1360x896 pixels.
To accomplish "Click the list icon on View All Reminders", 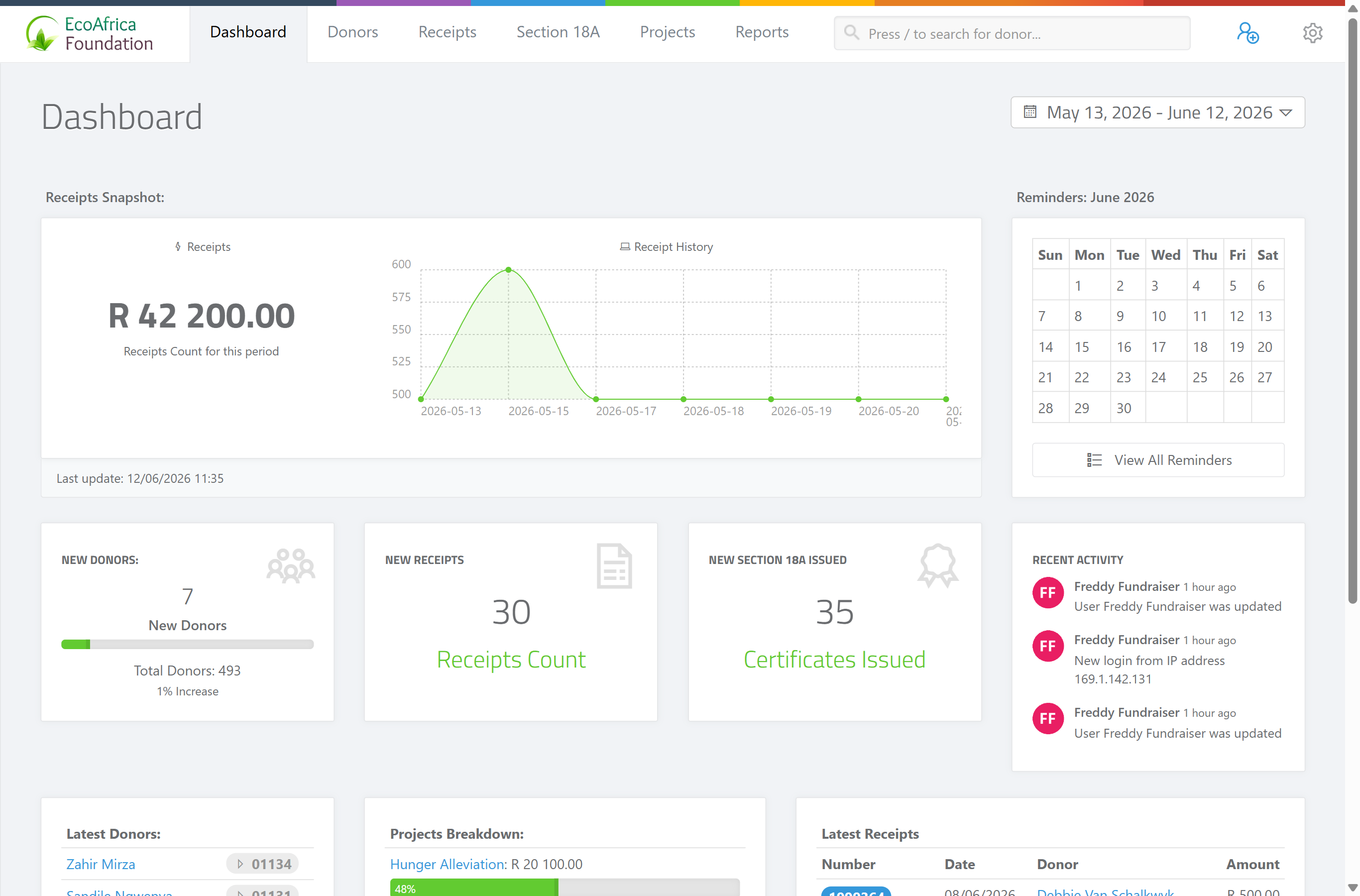I will [x=1094, y=460].
